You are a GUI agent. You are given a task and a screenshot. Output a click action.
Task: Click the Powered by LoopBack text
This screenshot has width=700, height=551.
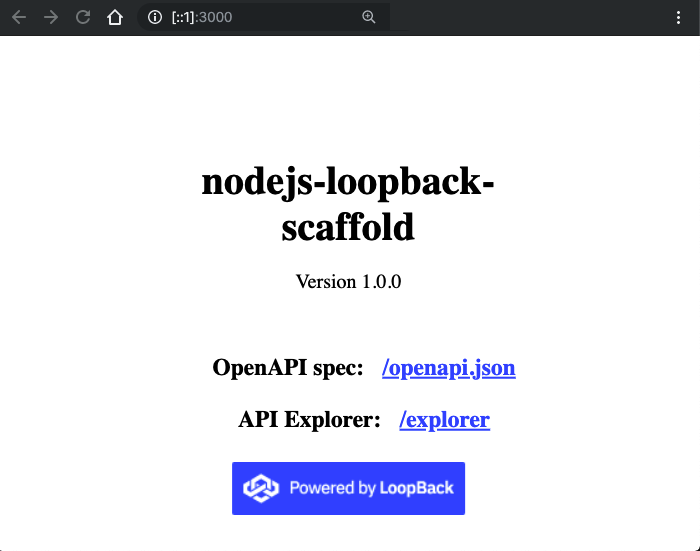click(x=371, y=488)
